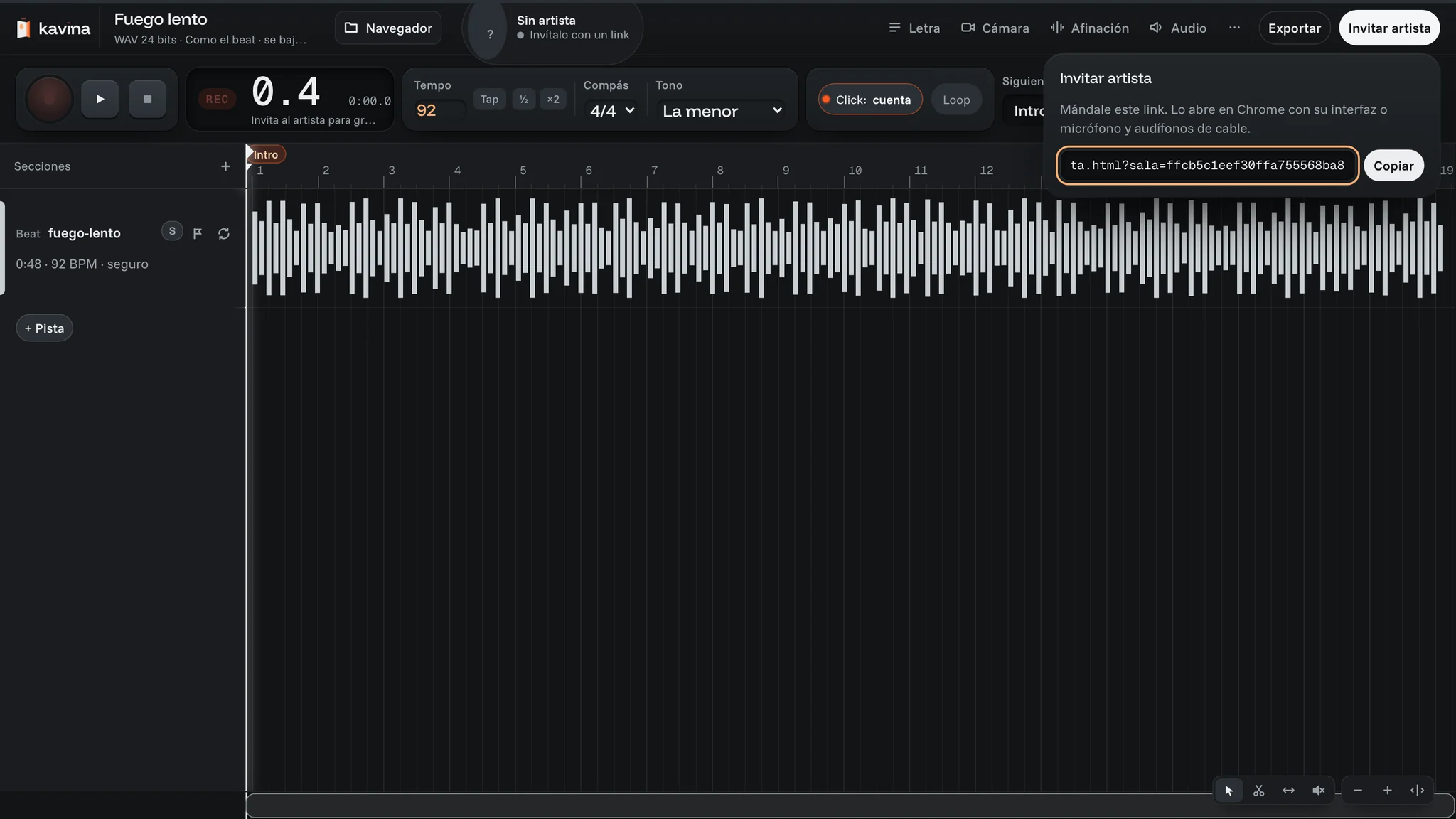The image size is (1456, 819).
Task: Click the fit-width split icon
Action: point(1417,791)
